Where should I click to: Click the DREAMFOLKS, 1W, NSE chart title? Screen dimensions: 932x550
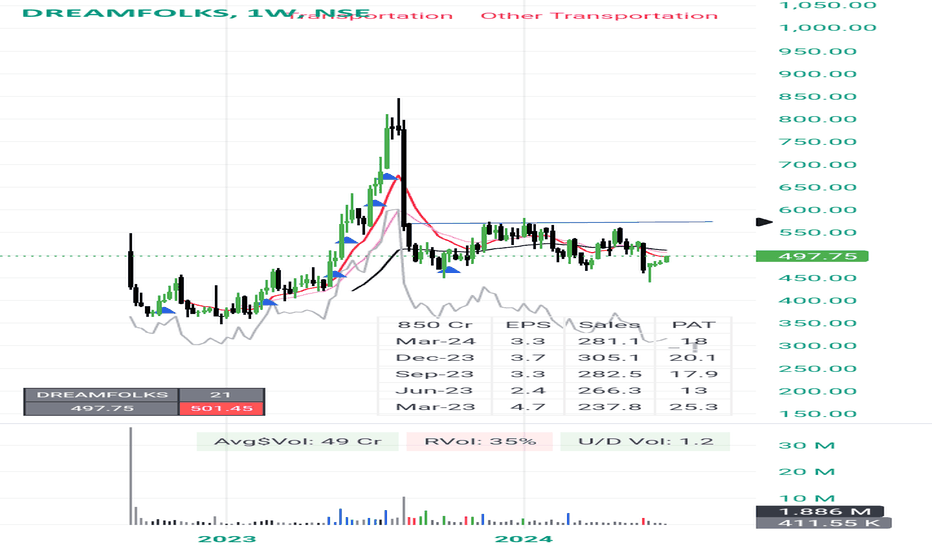tap(196, 12)
